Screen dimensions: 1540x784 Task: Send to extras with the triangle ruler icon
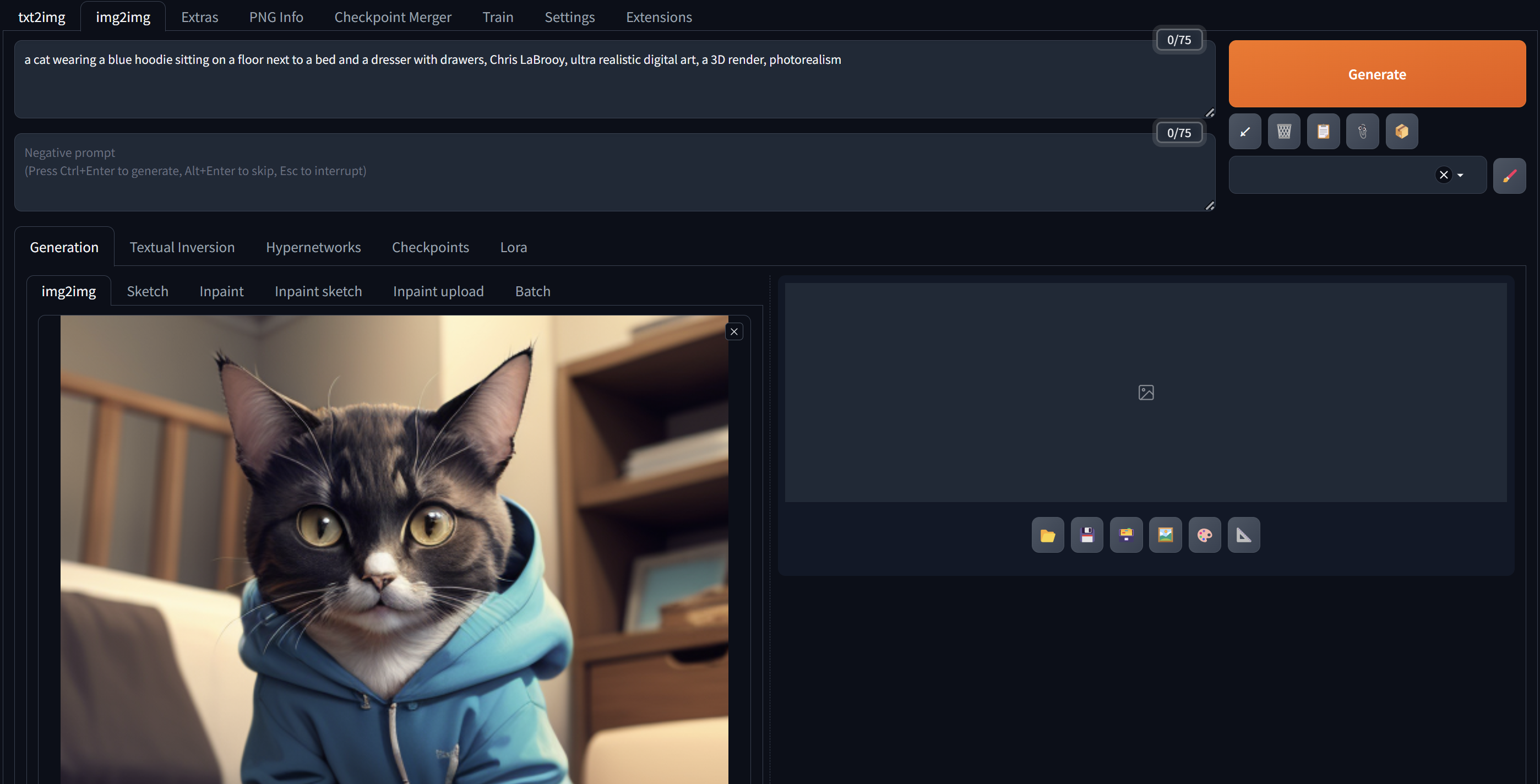[1243, 535]
